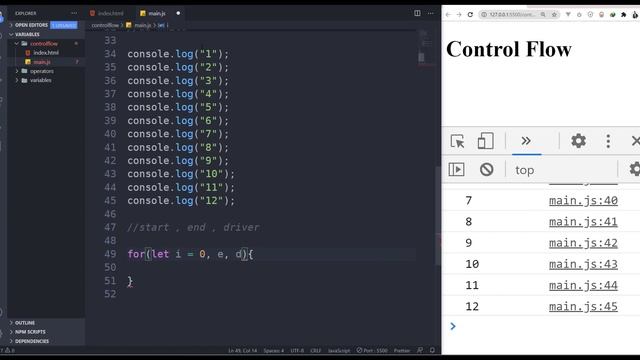This screenshot has height=360, width=640.
Task: Open the Explorer panel more actions menu
Action: pos(74,13)
